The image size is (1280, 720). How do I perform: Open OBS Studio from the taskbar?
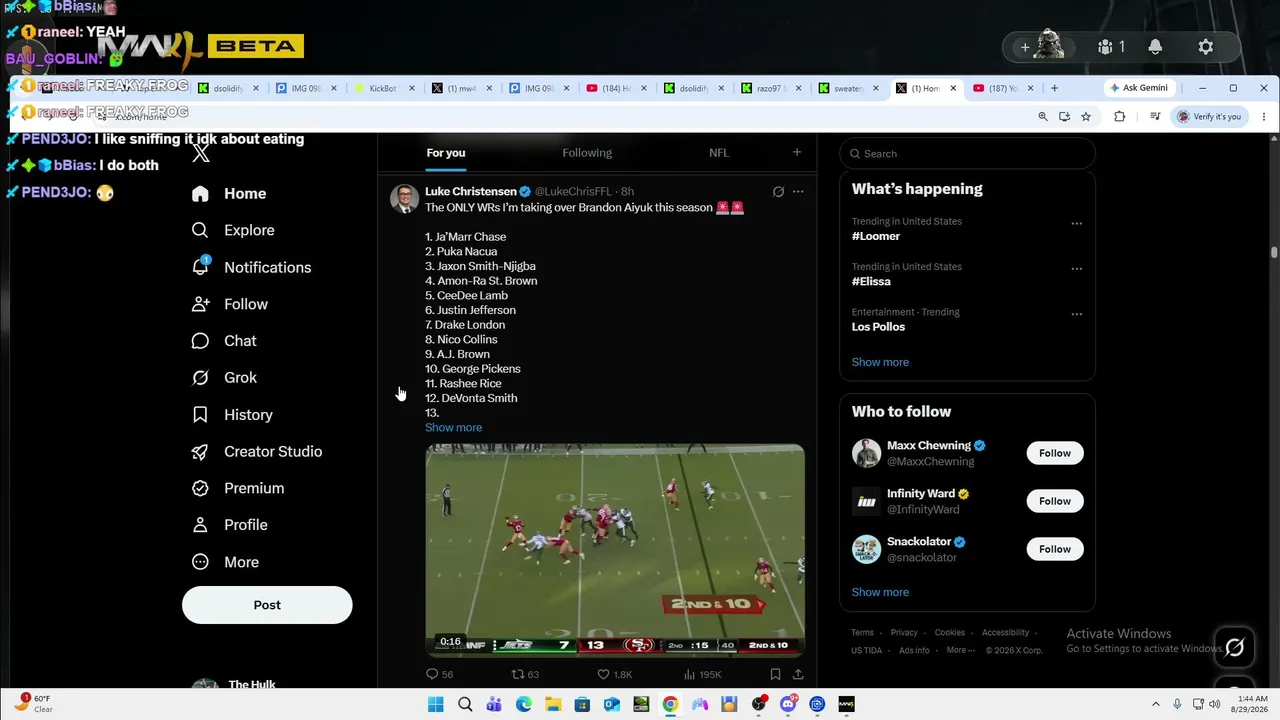[759, 704]
